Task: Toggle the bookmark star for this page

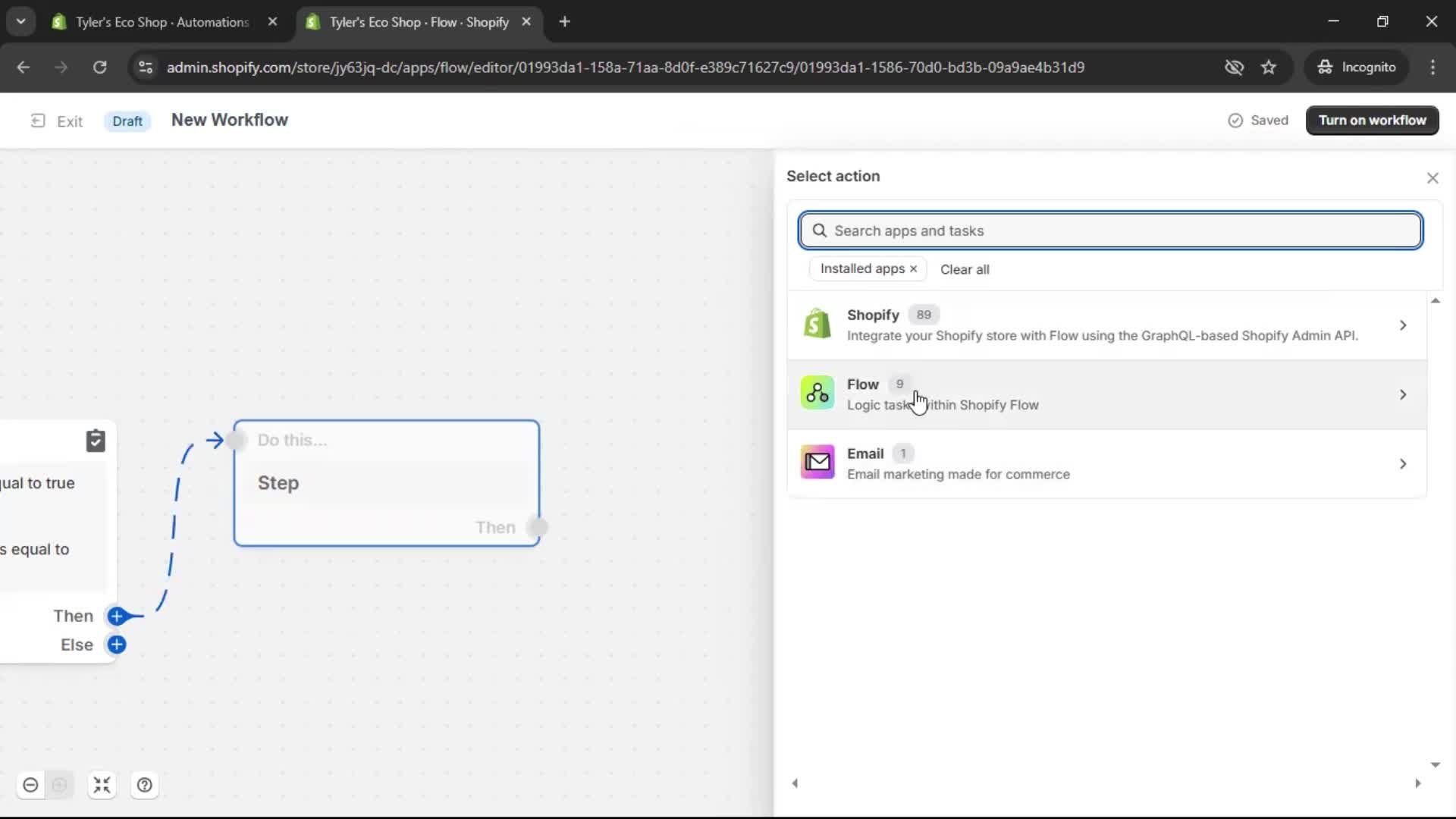Action: (x=1269, y=67)
